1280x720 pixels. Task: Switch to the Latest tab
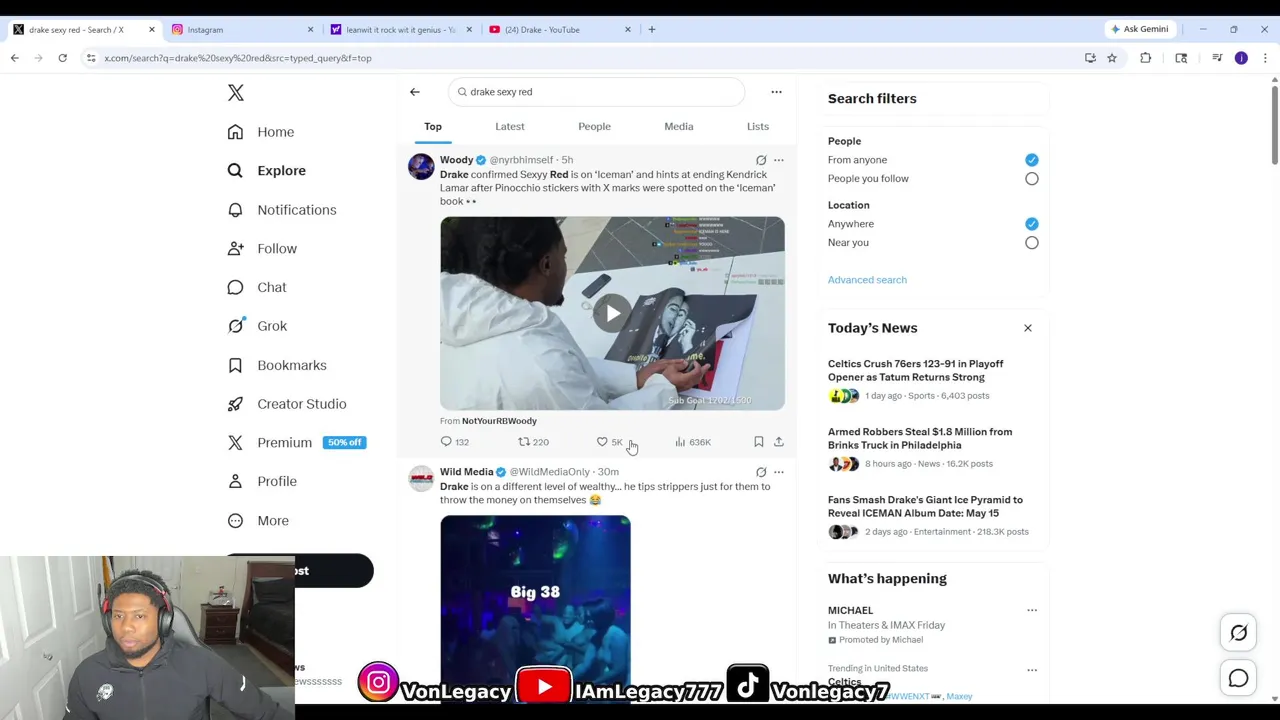(510, 127)
